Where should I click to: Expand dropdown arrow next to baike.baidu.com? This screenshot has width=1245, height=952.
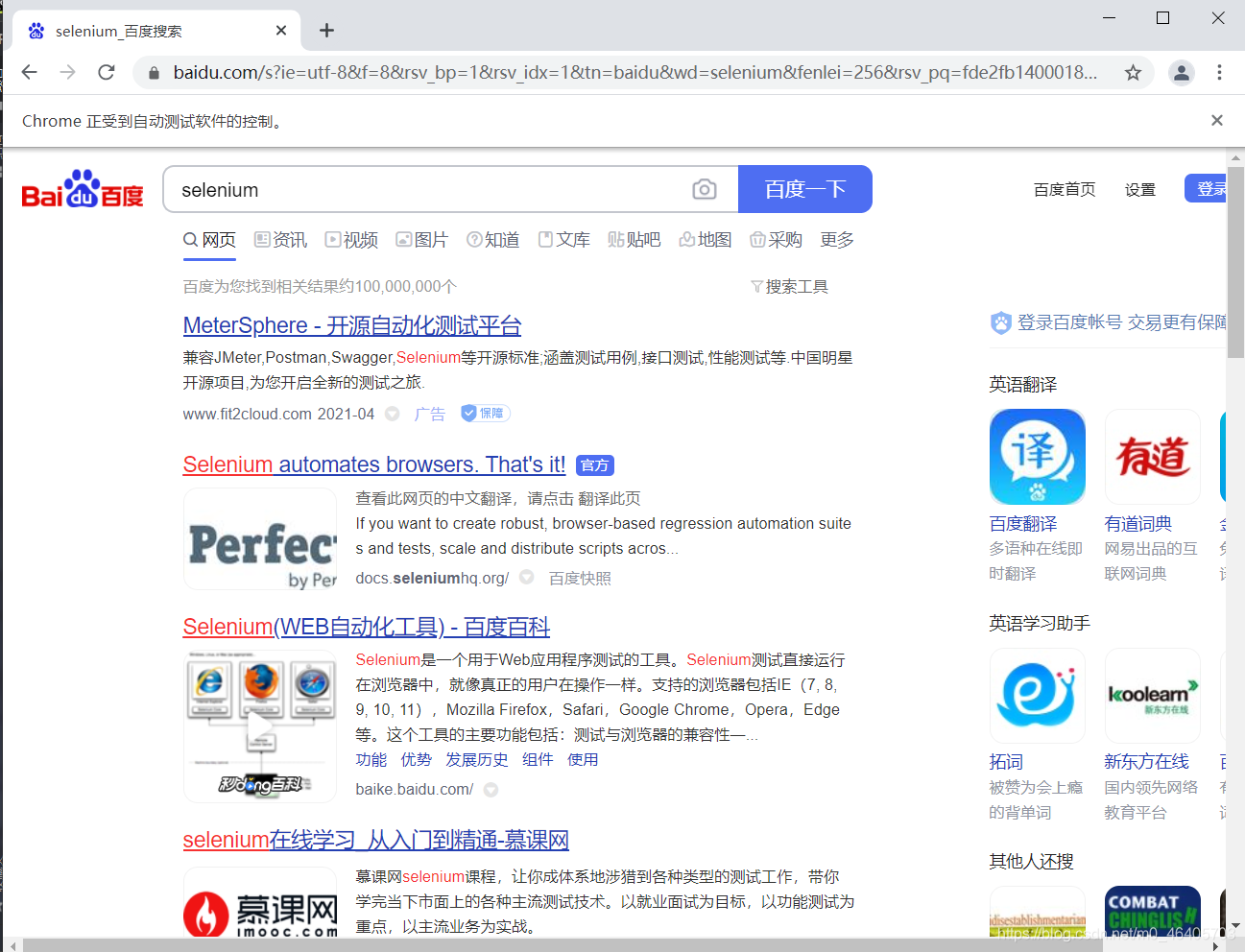click(491, 790)
